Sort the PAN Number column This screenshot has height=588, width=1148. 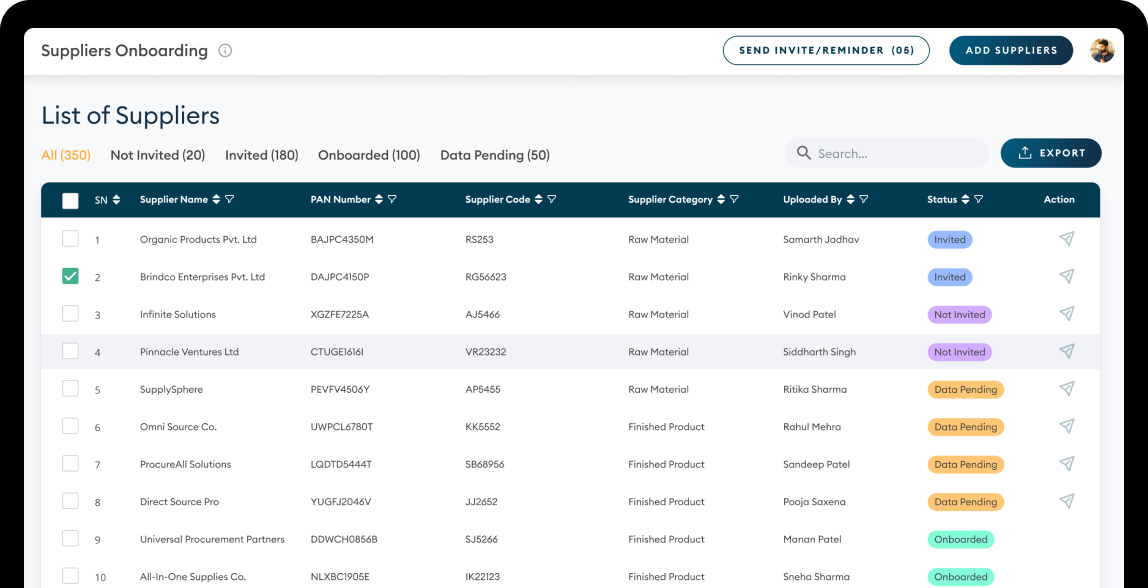tap(377, 199)
